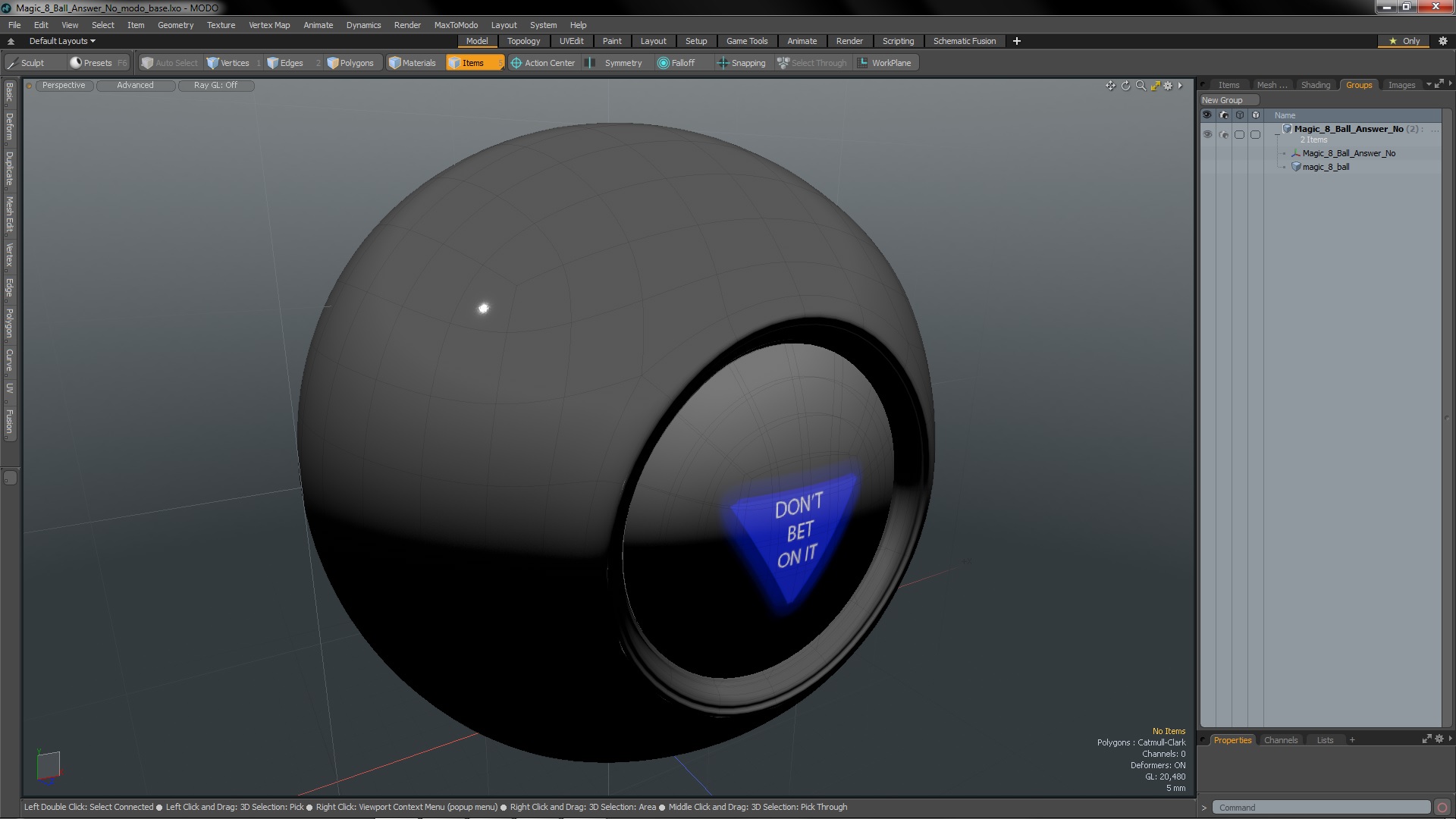The image size is (1456, 819).
Task: Click the Ray GL: Off button
Action: coord(215,85)
